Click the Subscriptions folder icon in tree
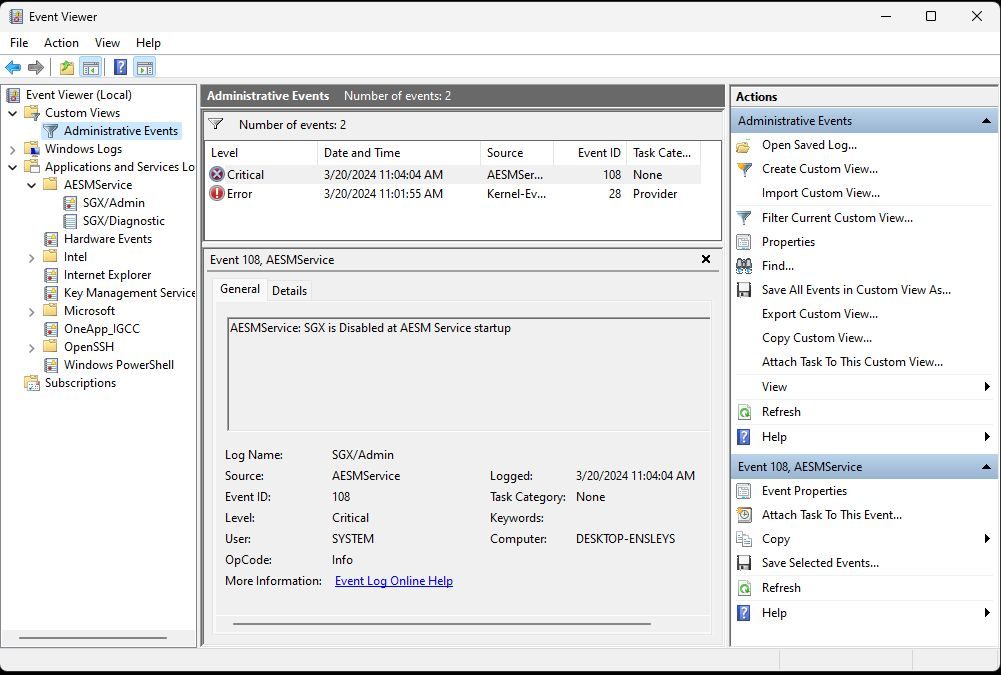1001x675 pixels. (x=31, y=383)
